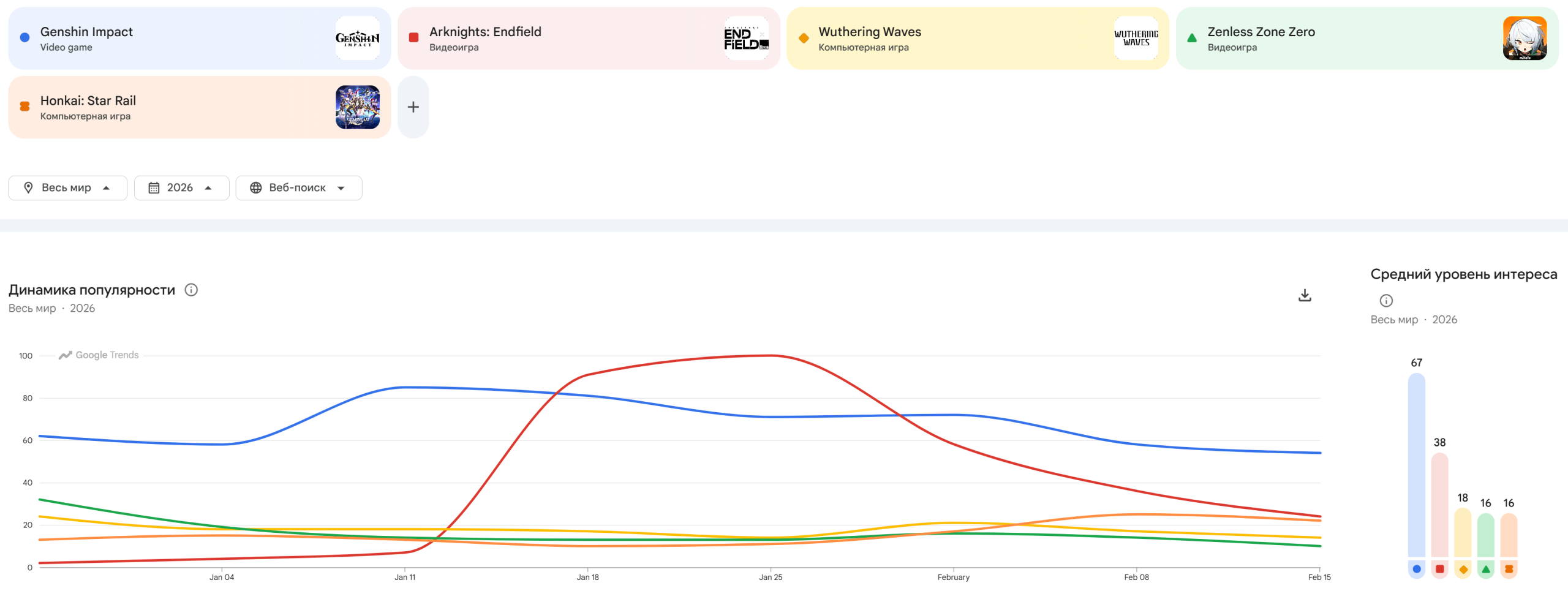Viewport: 1568px width, 610px height.
Task: Click the Google Trends logo watermark
Action: tap(99, 355)
